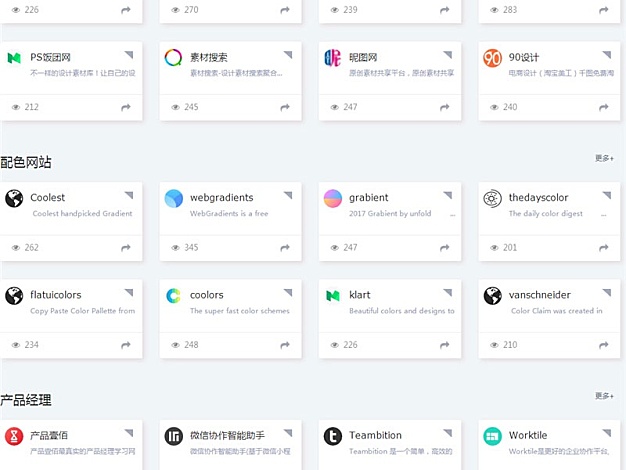Share the 90设计 card via arrow
This screenshot has height=470, width=626.
(x=604, y=107)
